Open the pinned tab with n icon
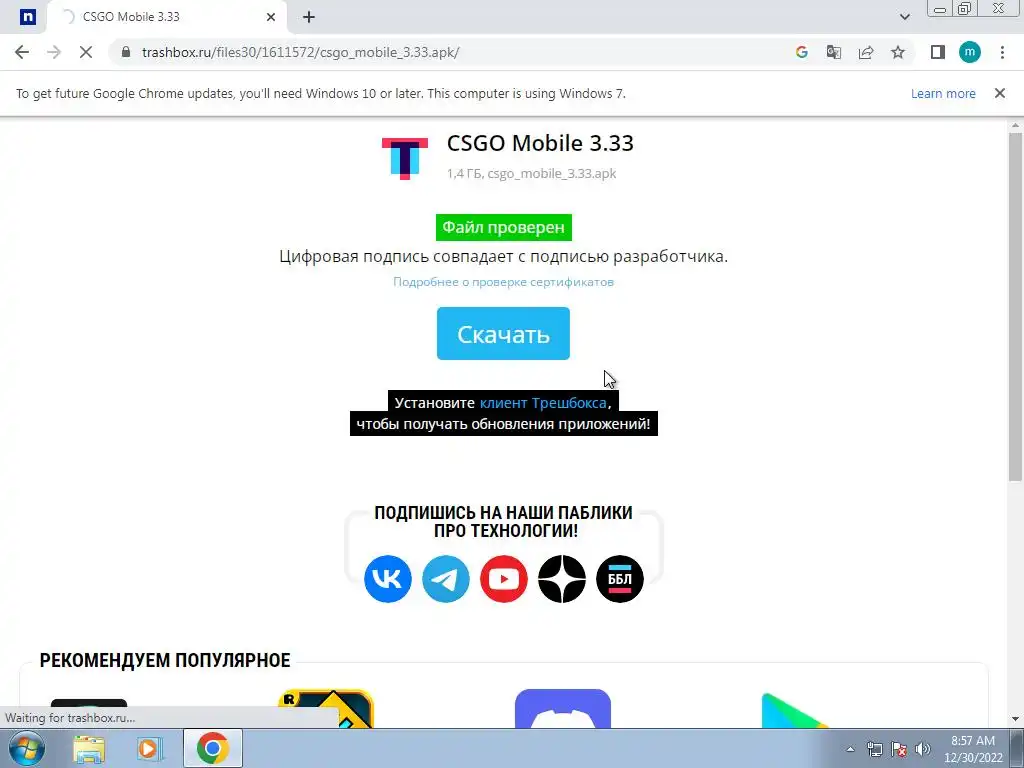 [x=27, y=17]
